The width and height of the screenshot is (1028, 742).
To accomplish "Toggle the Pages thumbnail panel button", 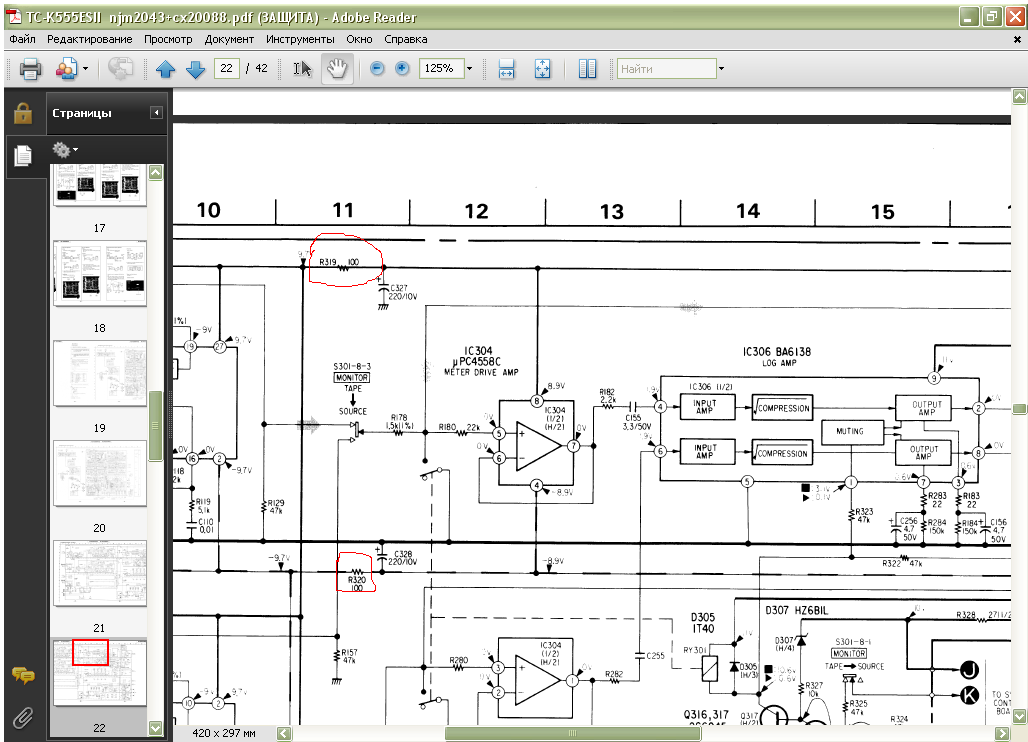I will point(22,155).
